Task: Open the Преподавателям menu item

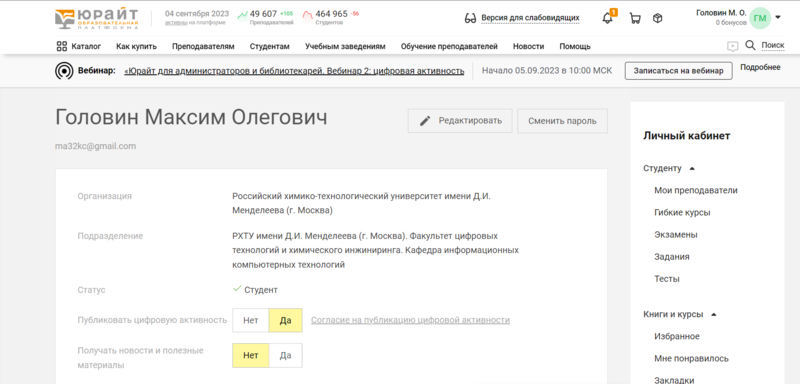Action: pos(203,46)
